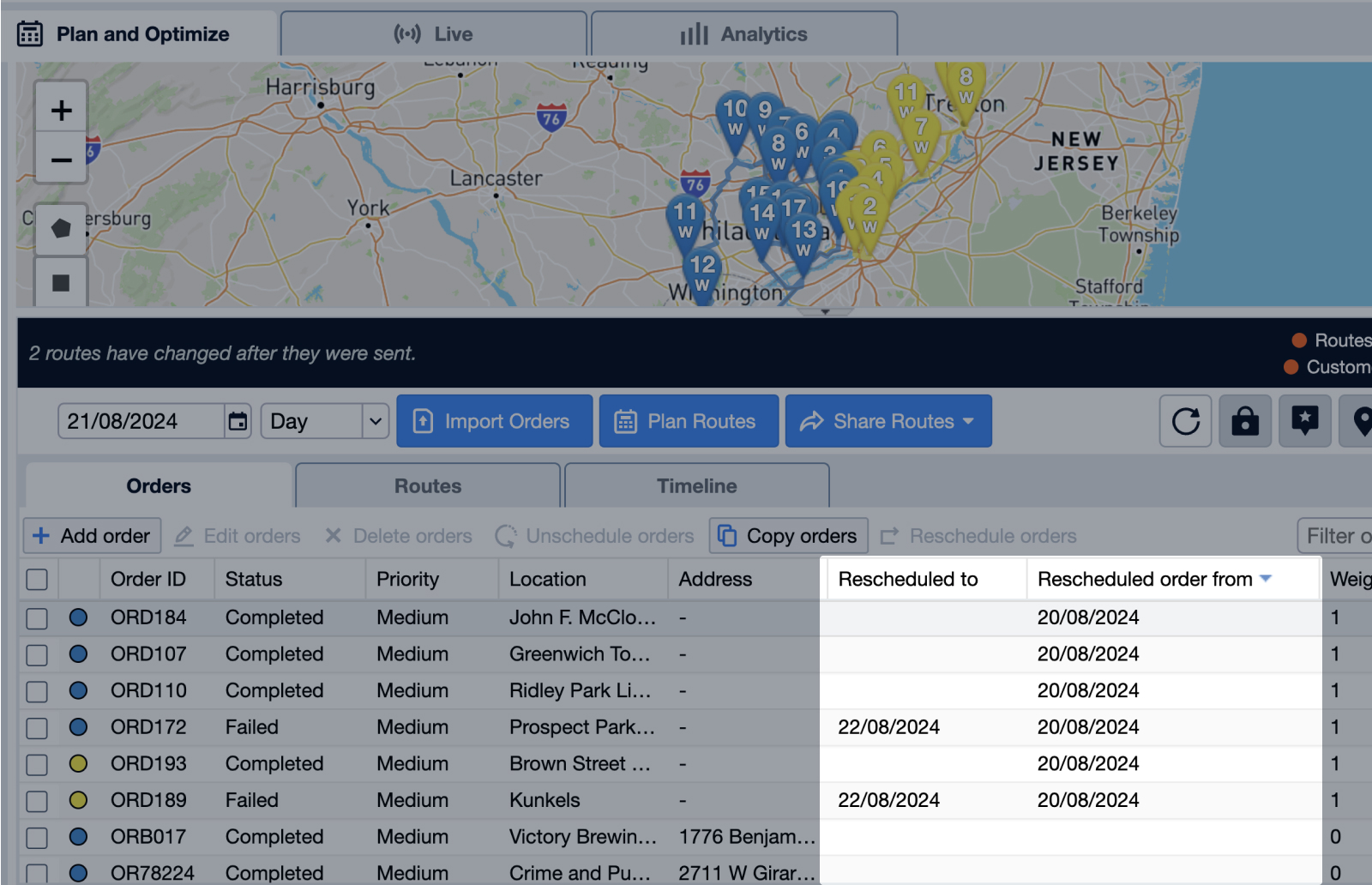Select the polygon draw tool
The height and width of the screenshot is (885, 1372).
click(61, 229)
